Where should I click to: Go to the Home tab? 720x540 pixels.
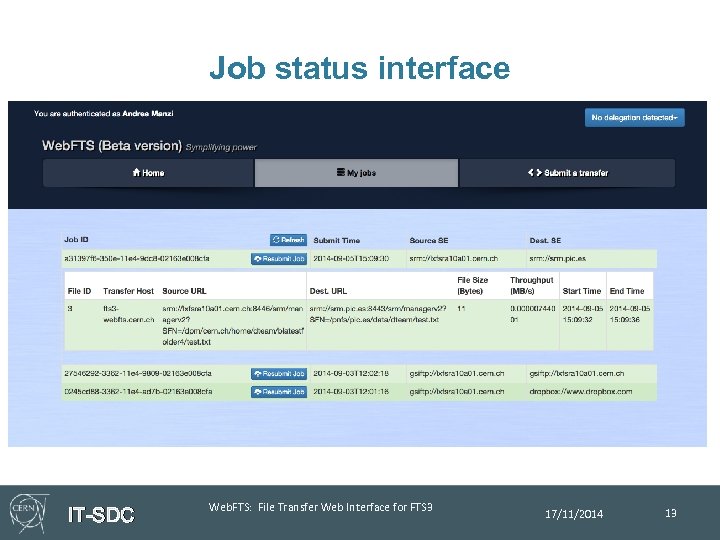(x=148, y=173)
